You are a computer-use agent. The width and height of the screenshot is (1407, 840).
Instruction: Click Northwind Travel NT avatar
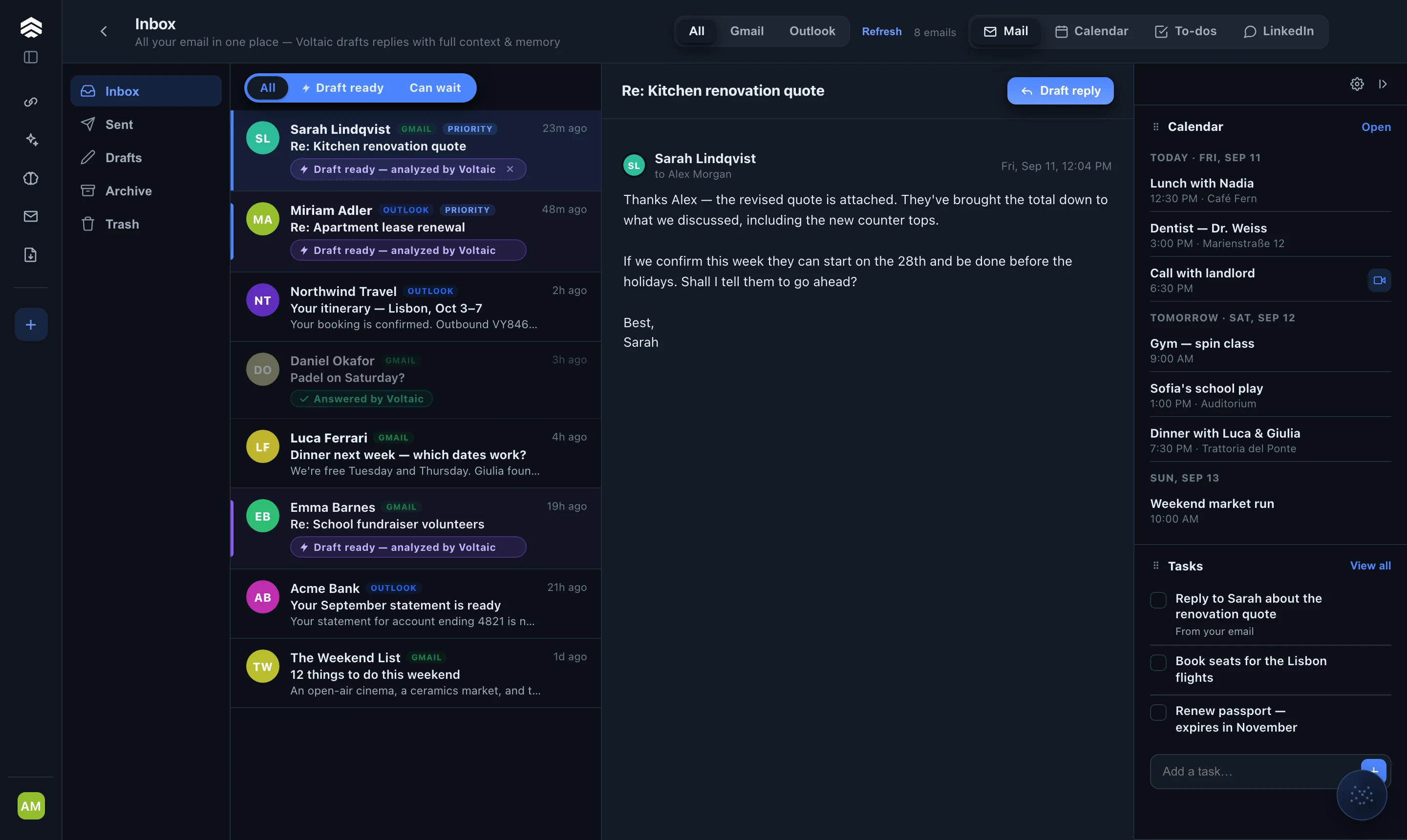pyautogui.click(x=263, y=300)
